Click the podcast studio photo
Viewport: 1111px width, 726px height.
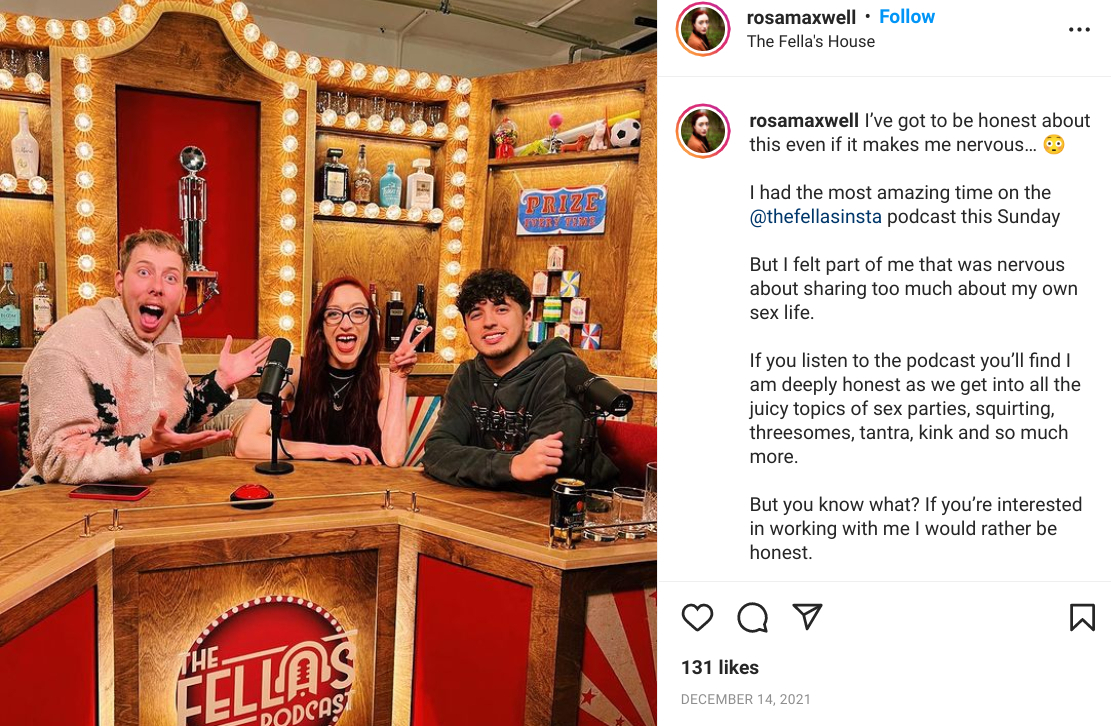[328, 363]
